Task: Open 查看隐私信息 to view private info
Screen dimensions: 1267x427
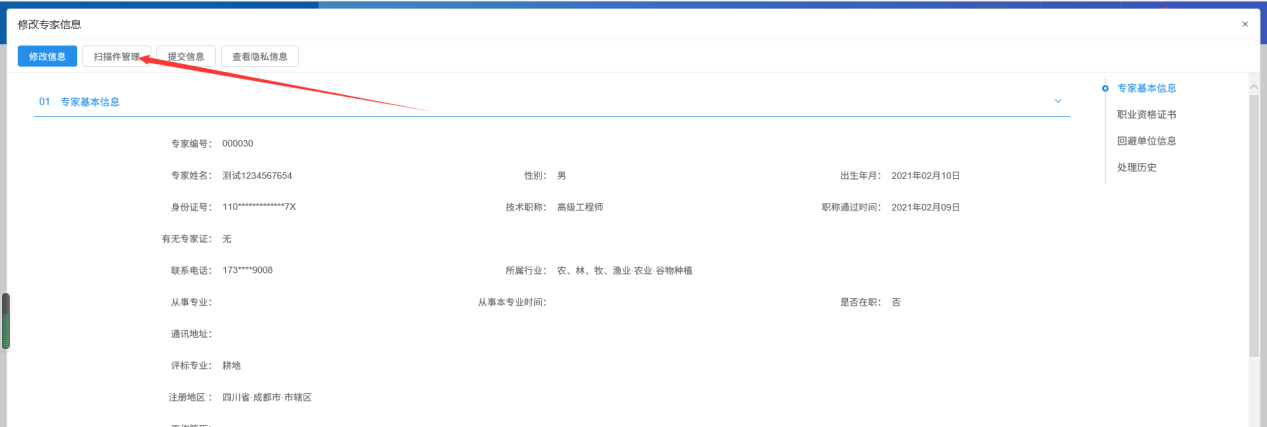Action: click(x=259, y=57)
